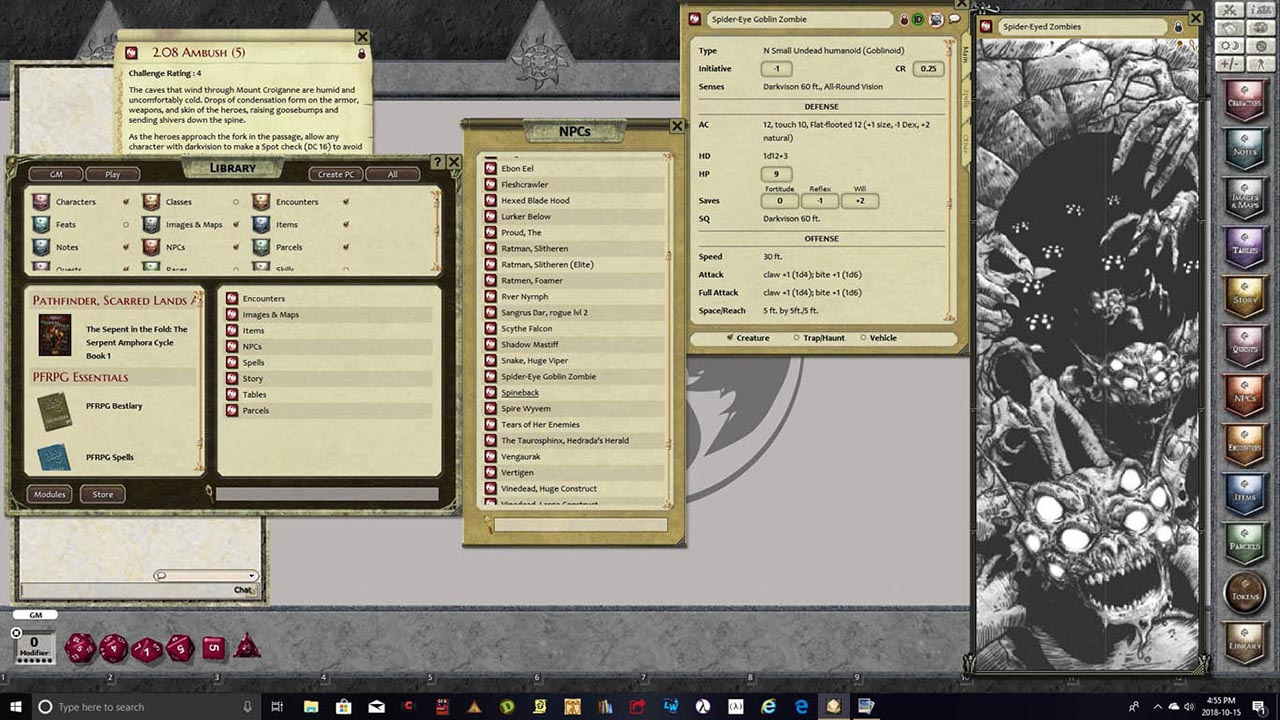
Task: Click the Library help question mark icon
Action: tap(437, 162)
